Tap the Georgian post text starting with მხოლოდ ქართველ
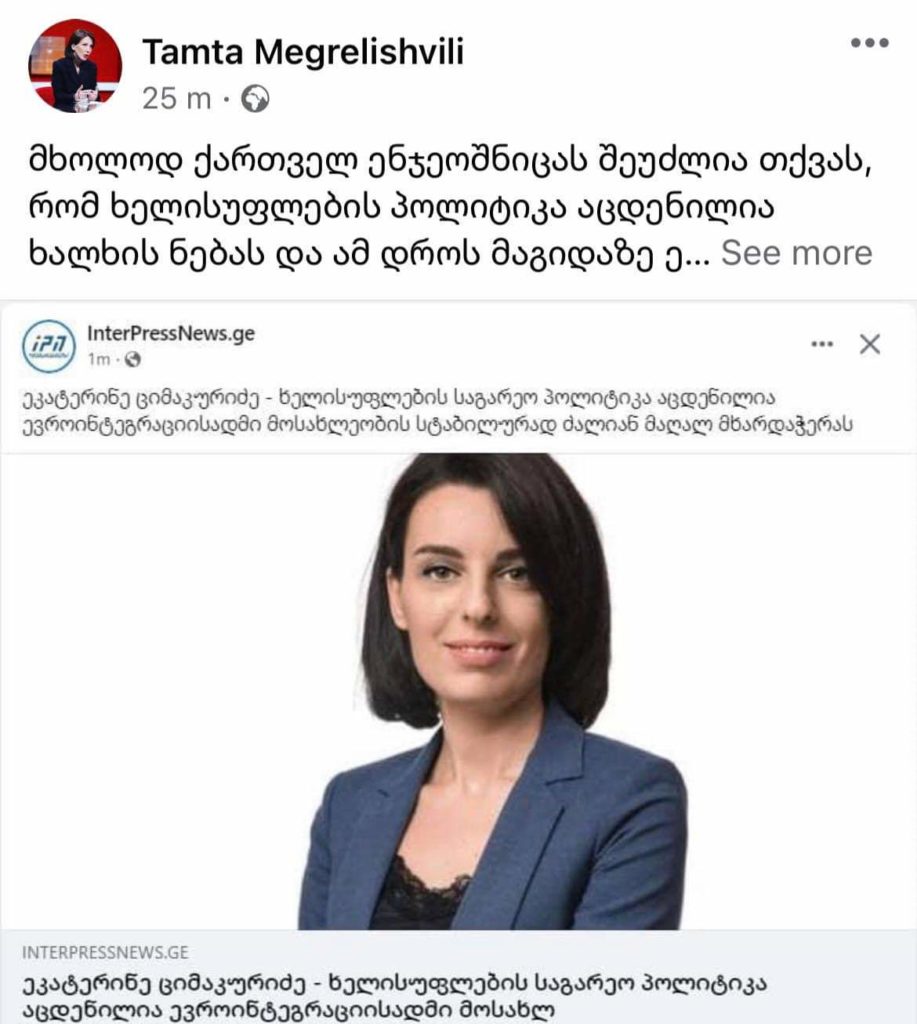This screenshot has width=917, height=1024. 450,207
